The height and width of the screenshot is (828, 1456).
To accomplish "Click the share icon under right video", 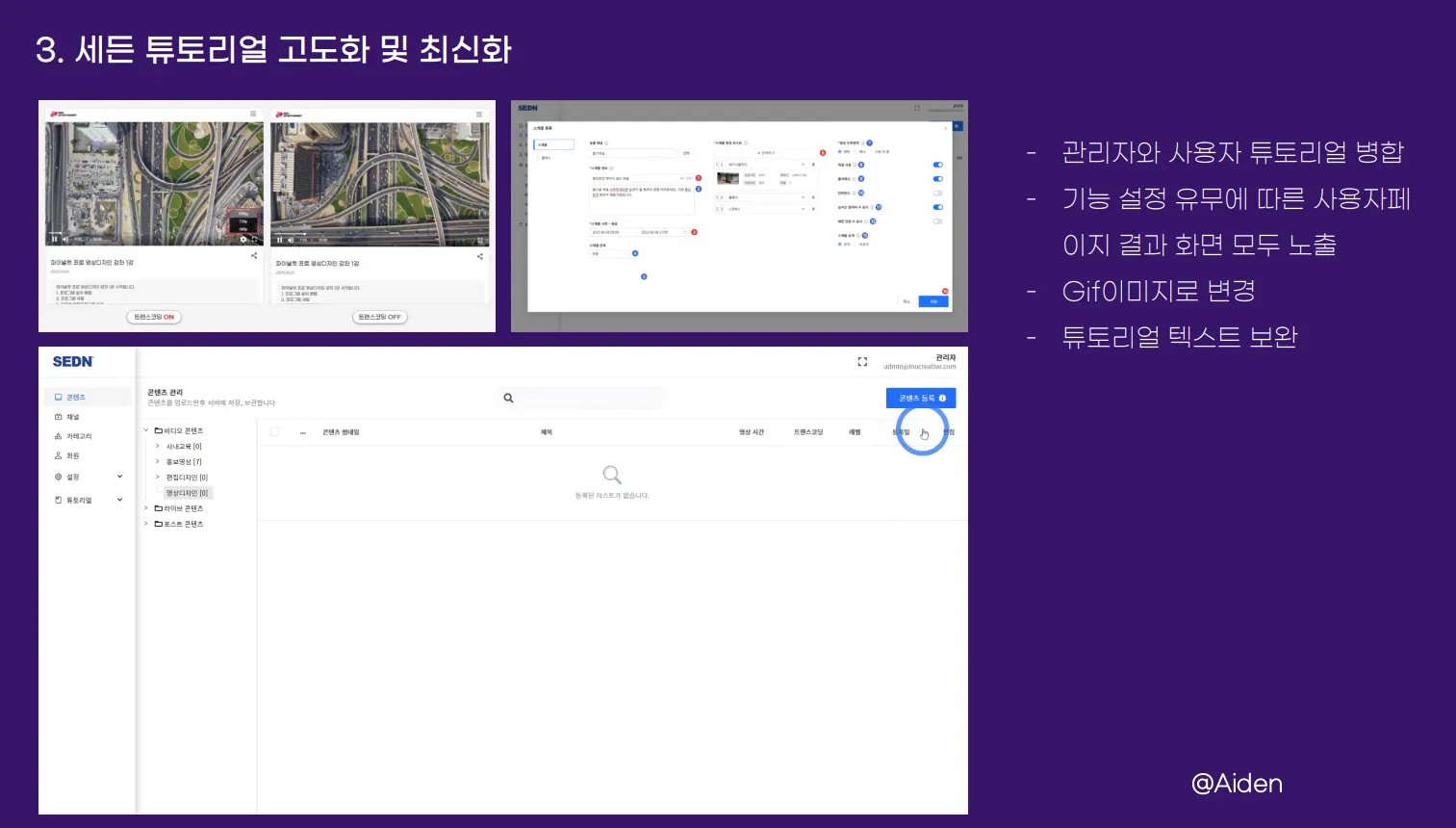I will [479, 256].
